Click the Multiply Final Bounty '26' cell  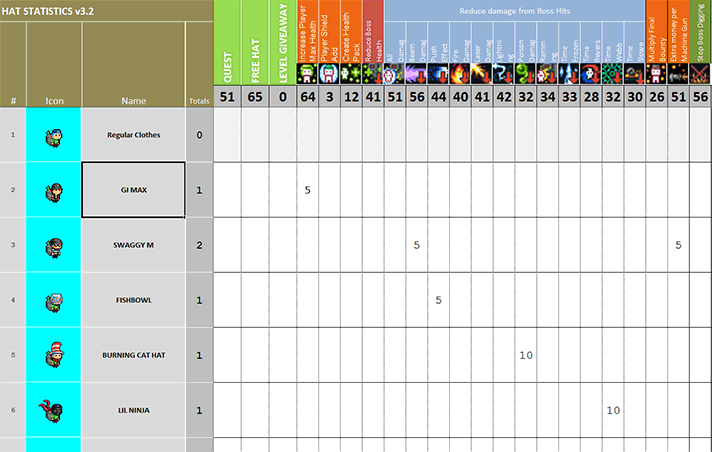click(x=656, y=96)
